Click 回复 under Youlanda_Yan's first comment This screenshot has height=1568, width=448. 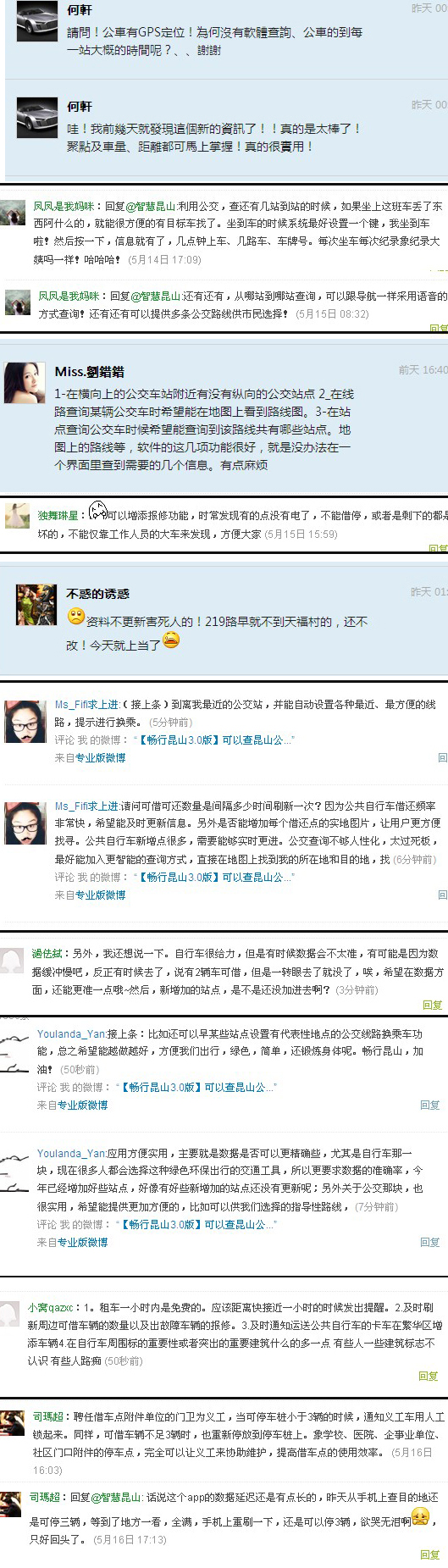tap(430, 1105)
